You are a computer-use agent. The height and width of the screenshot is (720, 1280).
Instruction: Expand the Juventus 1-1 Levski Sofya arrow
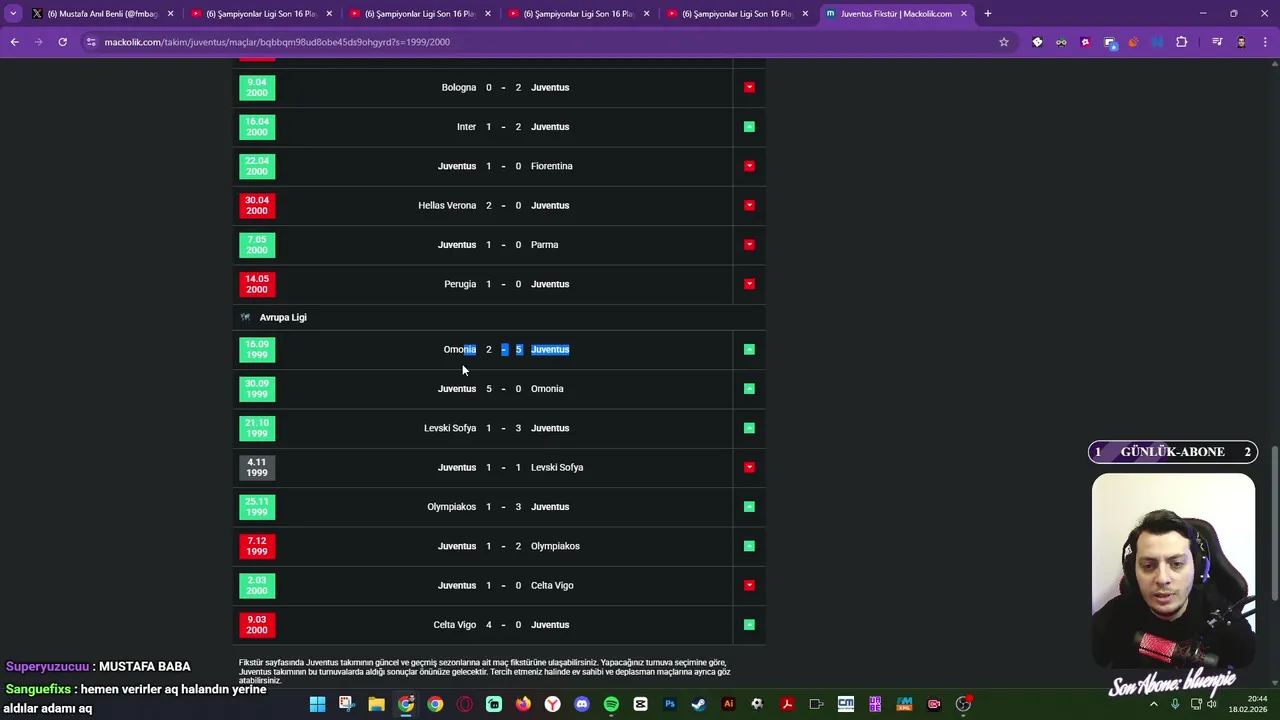(749, 467)
